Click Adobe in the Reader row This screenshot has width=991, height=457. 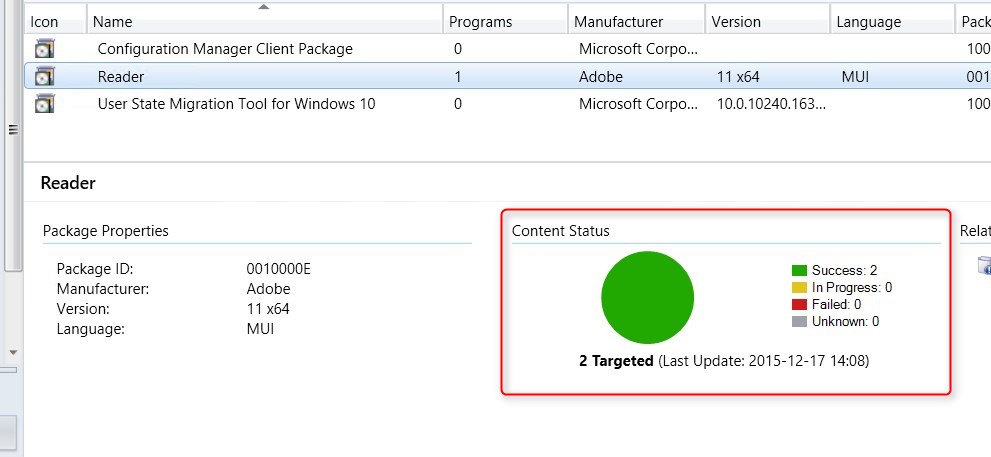[601, 77]
